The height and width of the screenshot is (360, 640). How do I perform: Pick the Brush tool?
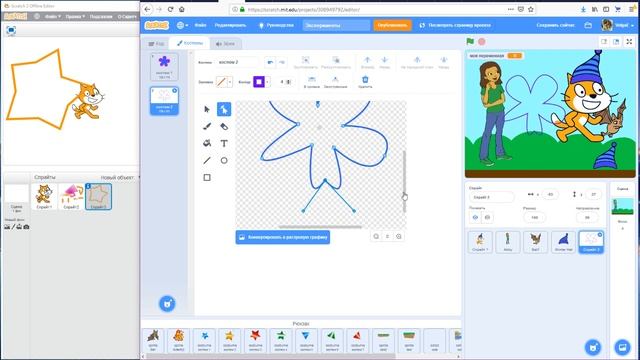click(x=207, y=127)
